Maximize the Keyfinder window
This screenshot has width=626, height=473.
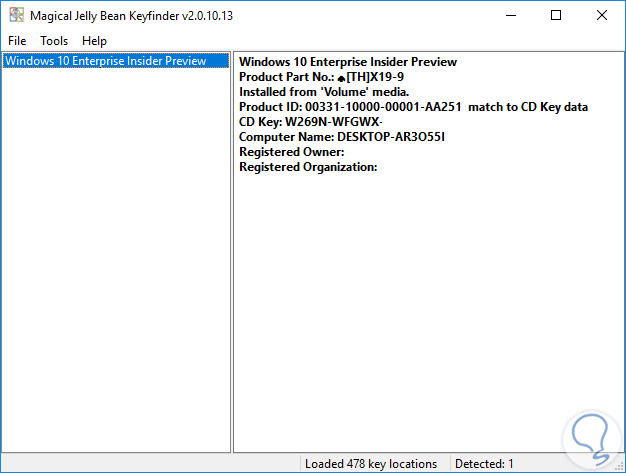pyautogui.click(x=556, y=16)
